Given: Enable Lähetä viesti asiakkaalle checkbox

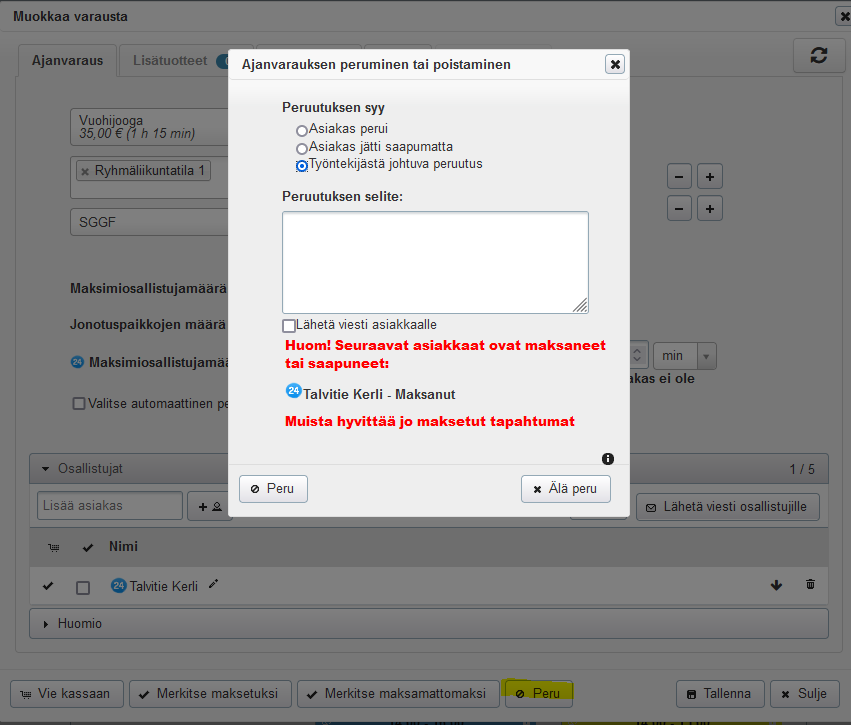Looking at the screenshot, I should (x=289, y=325).
